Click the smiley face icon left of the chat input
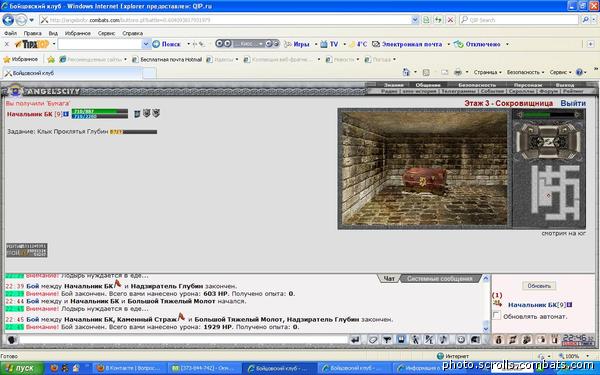Screen dimensions: 600x375 click(x=11, y=339)
